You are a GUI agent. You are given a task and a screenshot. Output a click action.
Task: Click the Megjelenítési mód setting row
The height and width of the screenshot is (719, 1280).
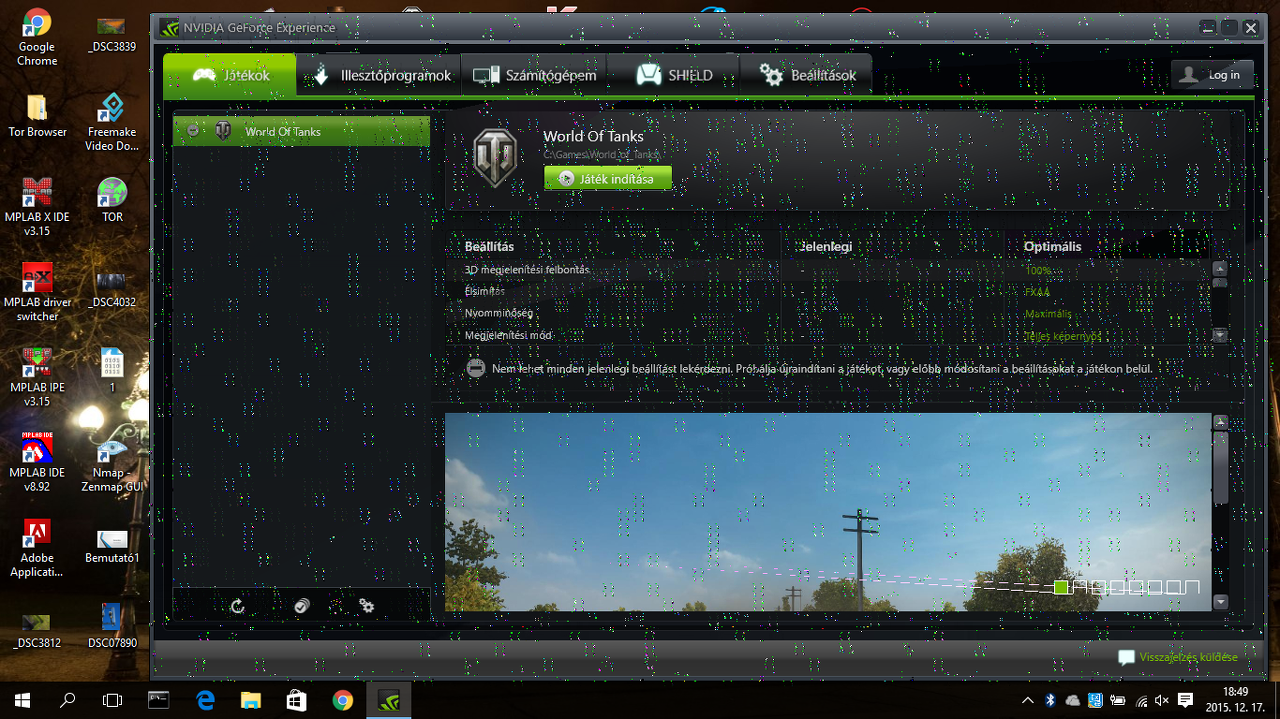(826, 335)
